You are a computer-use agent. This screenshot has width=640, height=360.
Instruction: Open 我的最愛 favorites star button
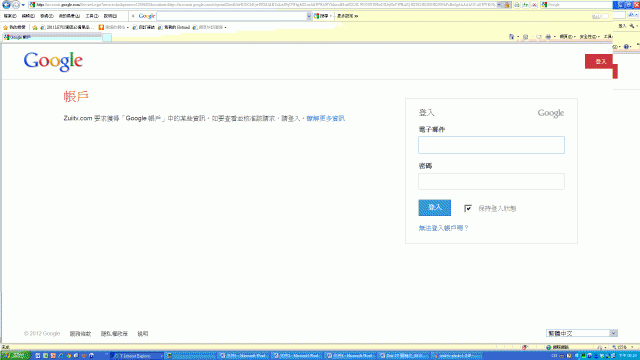coord(14,27)
